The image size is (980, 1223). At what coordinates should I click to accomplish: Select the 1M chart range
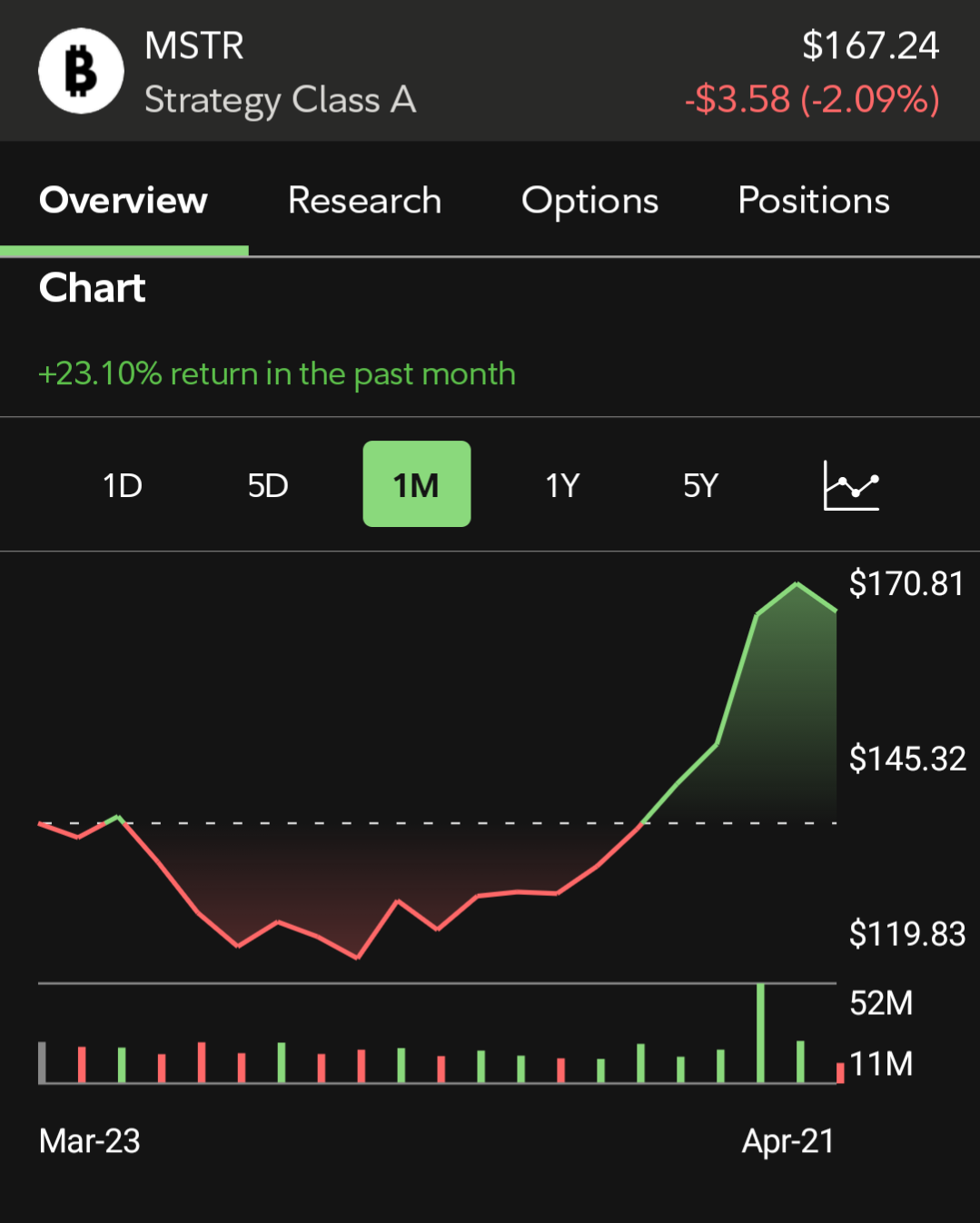(x=417, y=484)
